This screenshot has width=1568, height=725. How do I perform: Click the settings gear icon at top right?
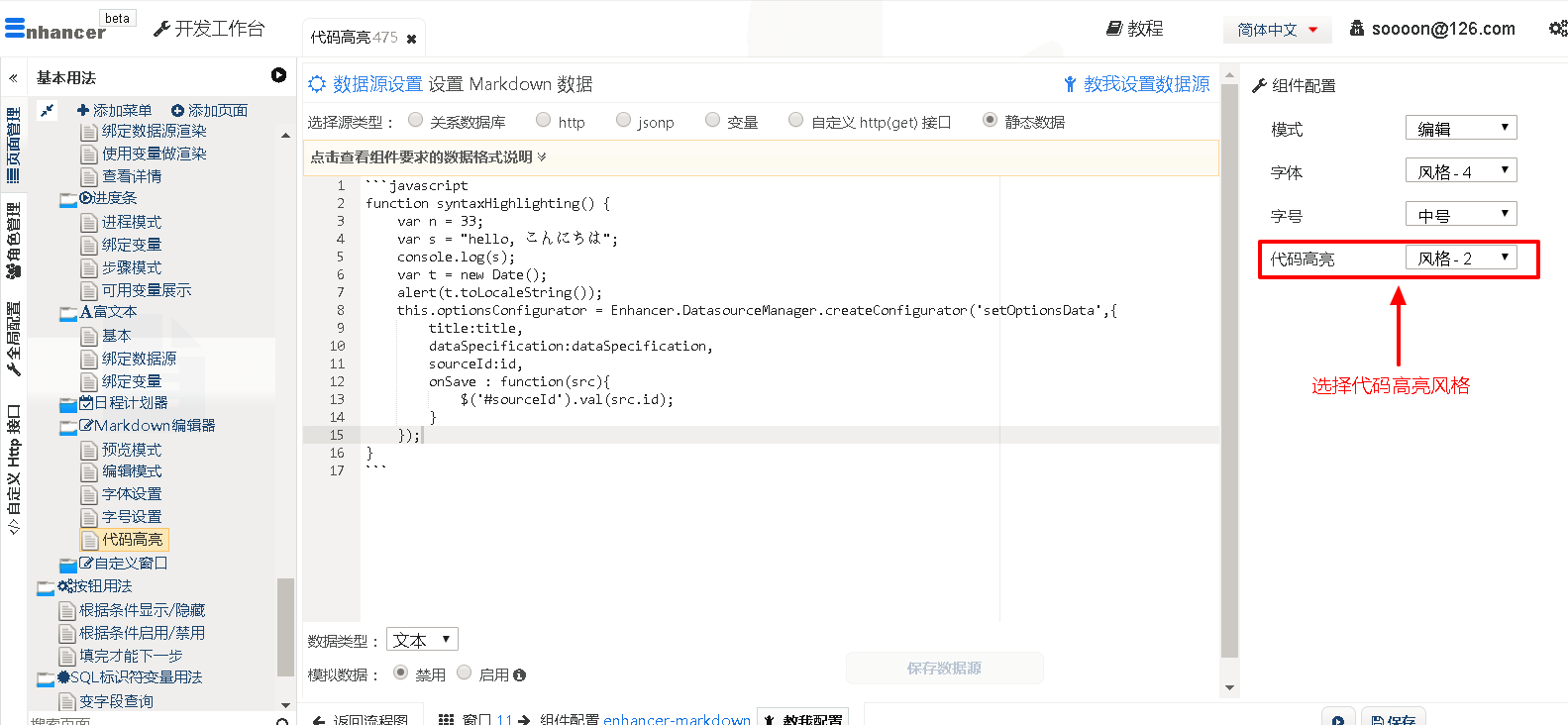click(x=1556, y=29)
